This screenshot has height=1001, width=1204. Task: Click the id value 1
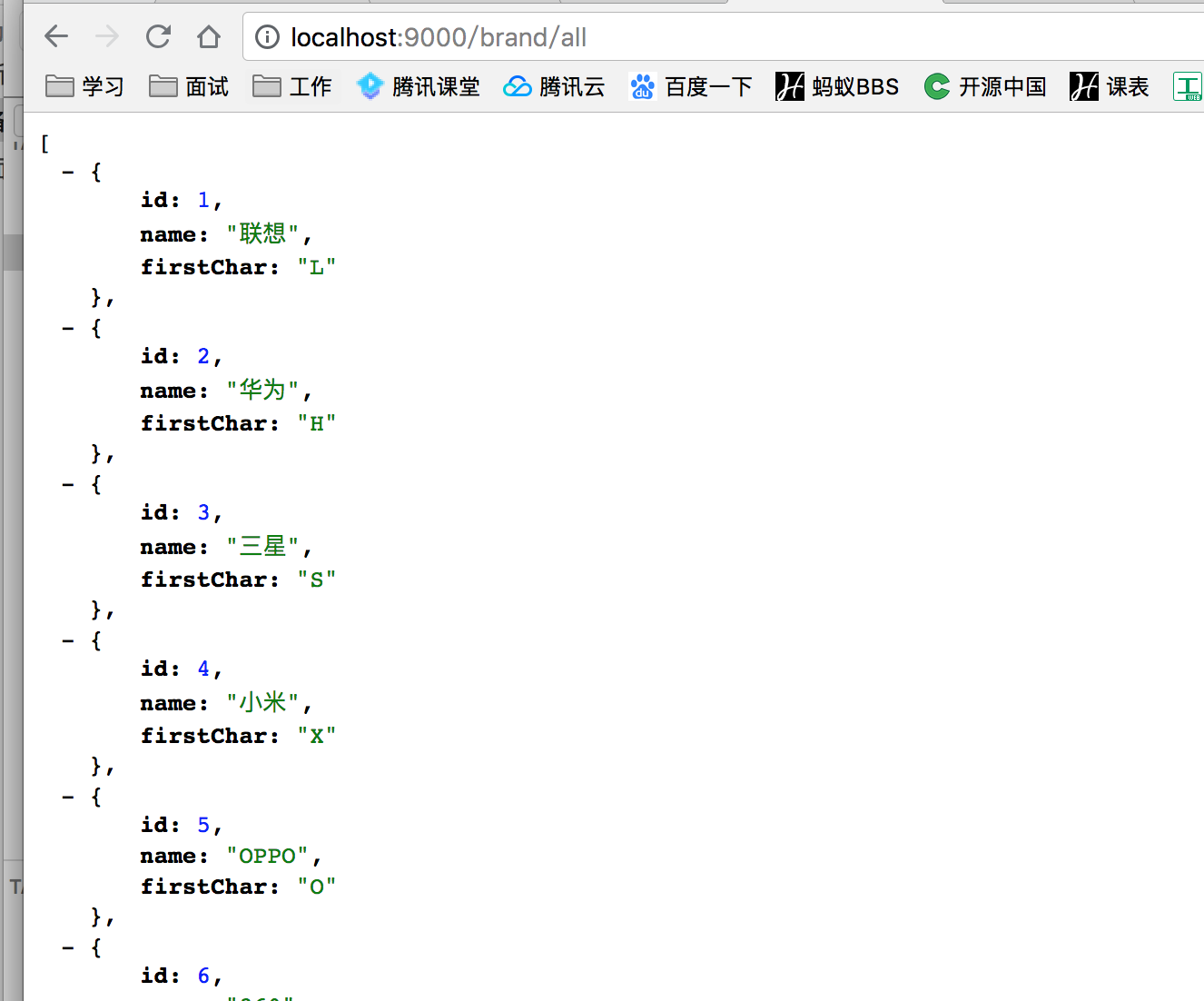point(203,200)
